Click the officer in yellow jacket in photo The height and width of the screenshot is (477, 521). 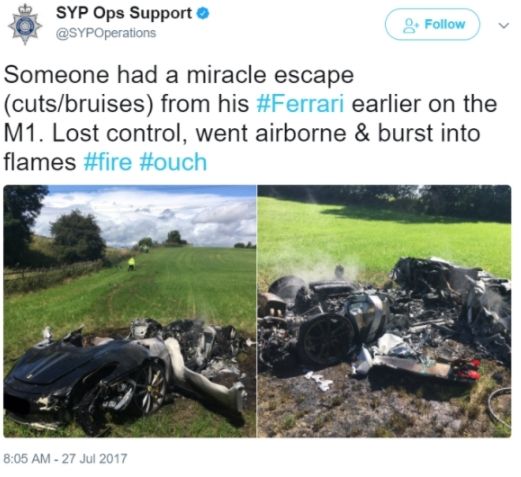[x=132, y=263]
